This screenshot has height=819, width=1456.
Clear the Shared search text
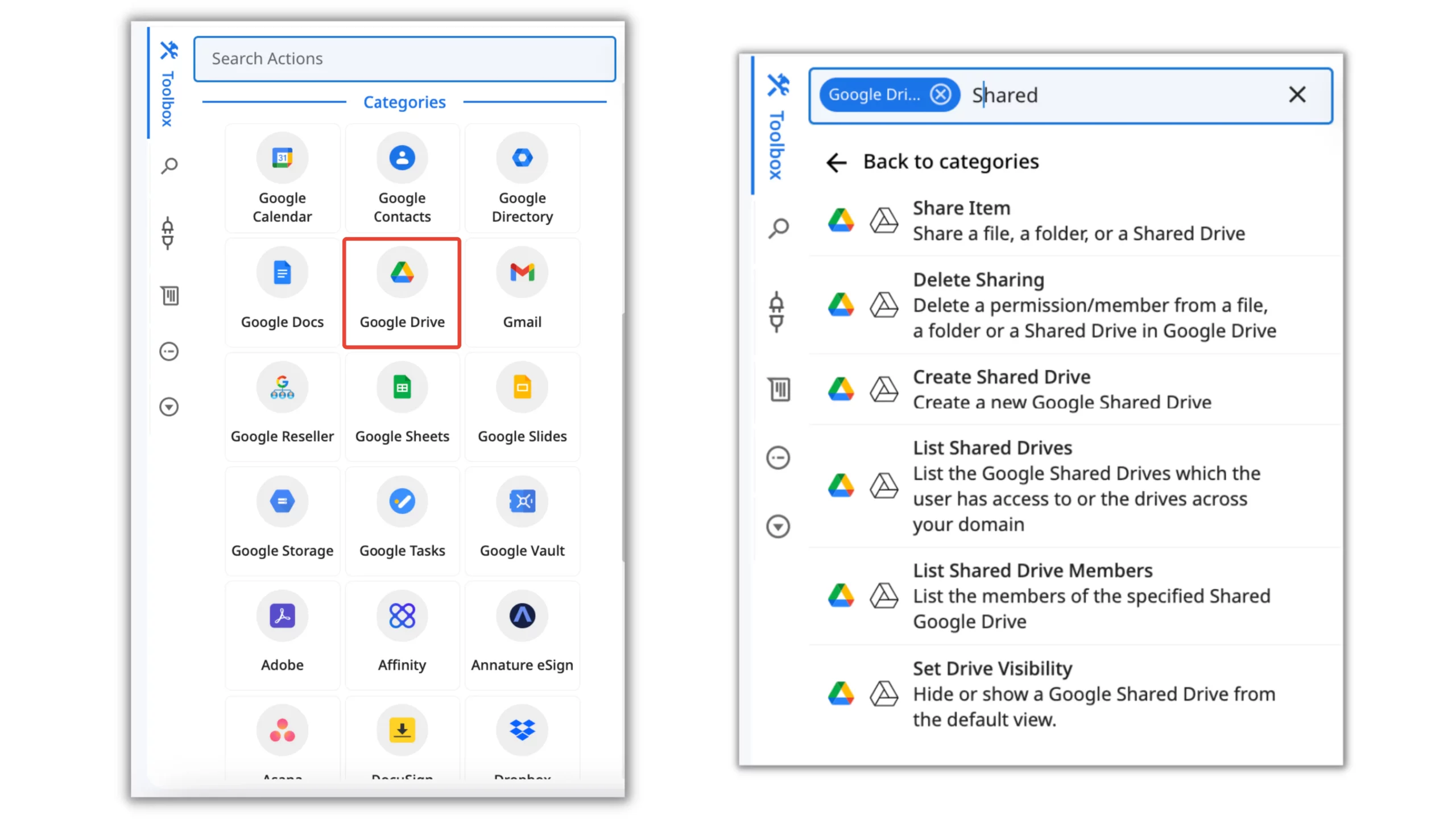tap(1297, 94)
